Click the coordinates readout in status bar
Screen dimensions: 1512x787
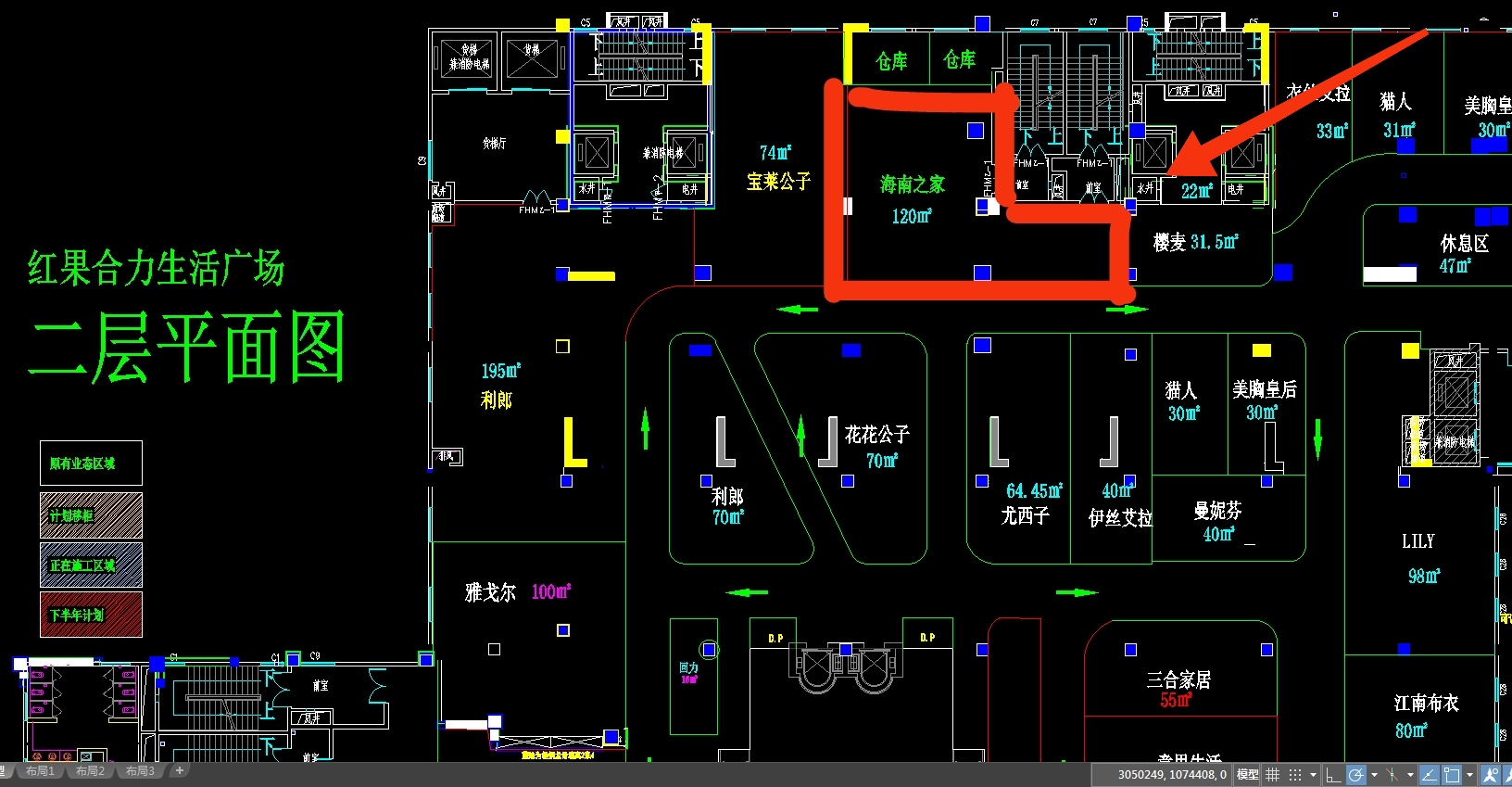click(x=1171, y=775)
